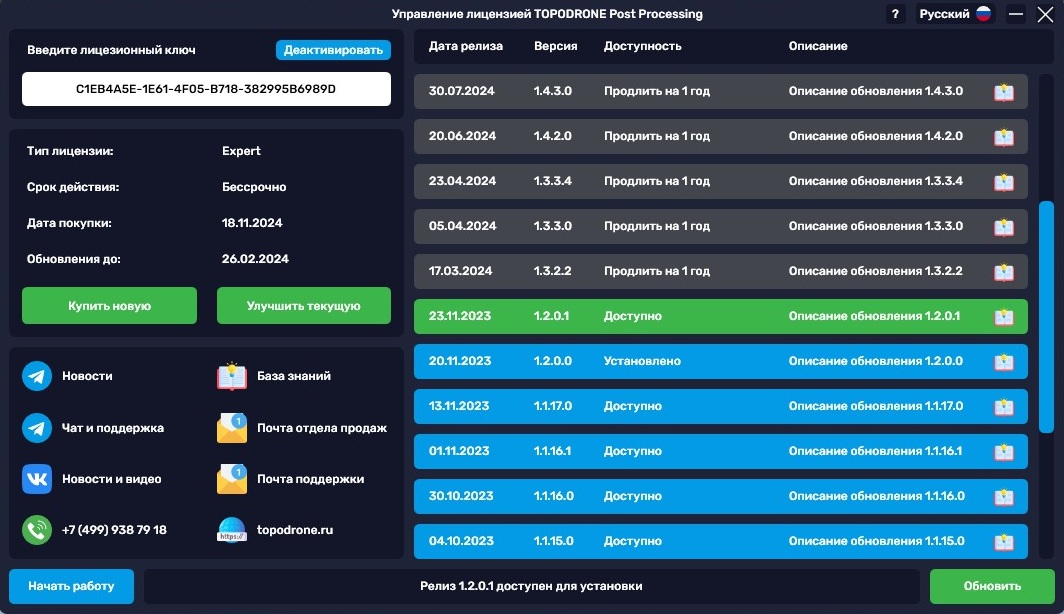Open the description icon for update 1.1.17.0
This screenshot has height=614, width=1064.
click(1004, 406)
